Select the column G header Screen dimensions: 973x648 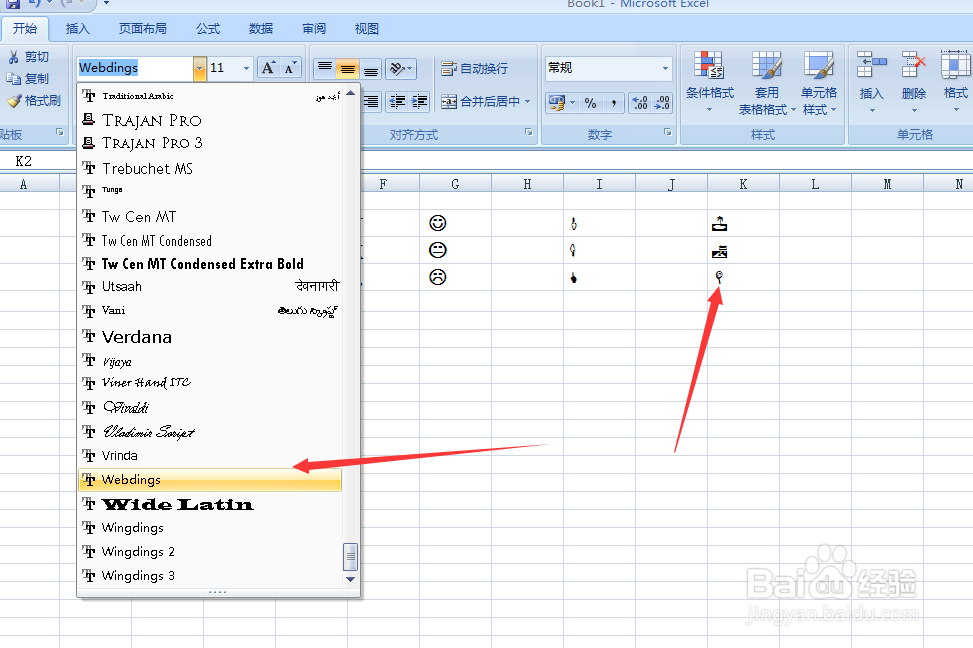(x=455, y=184)
